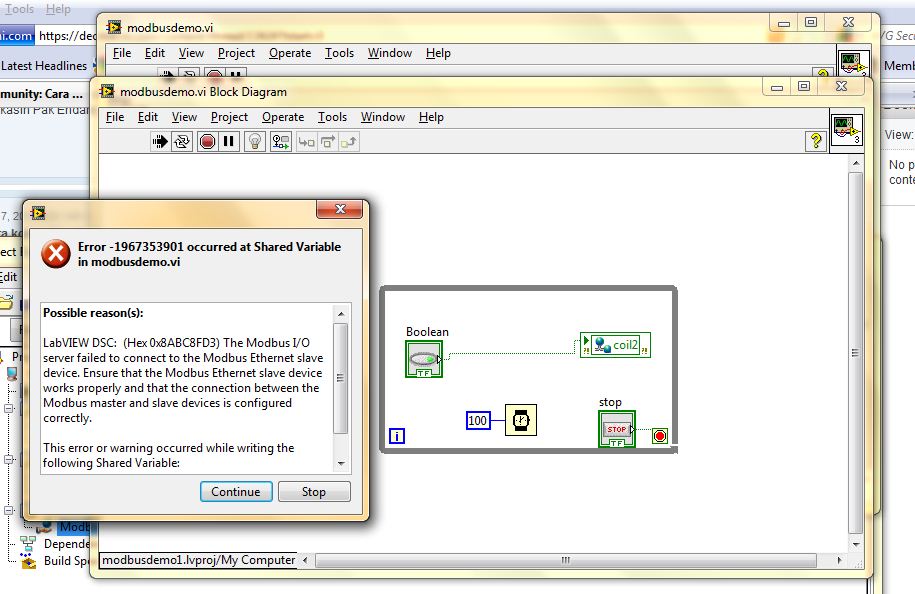915x594 pixels.
Task: Open the Tools menu in Block Diagram window
Action: [332, 117]
